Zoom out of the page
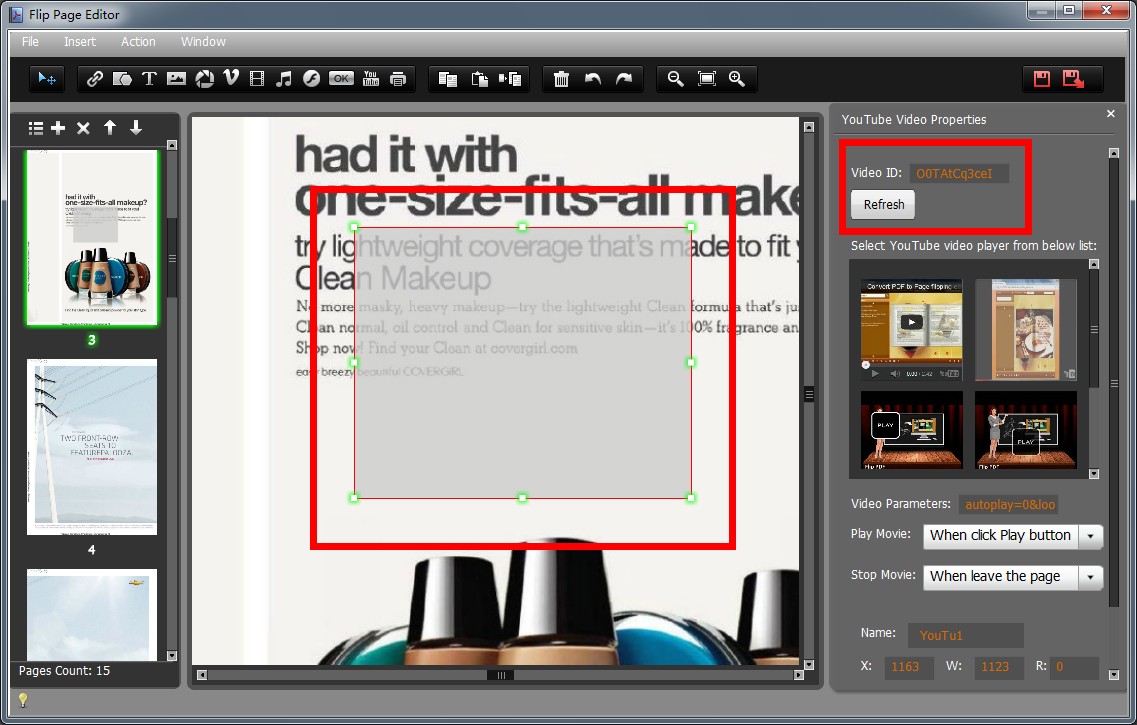This screenshot has height=725, width=1137. click(x=675, y=79)
